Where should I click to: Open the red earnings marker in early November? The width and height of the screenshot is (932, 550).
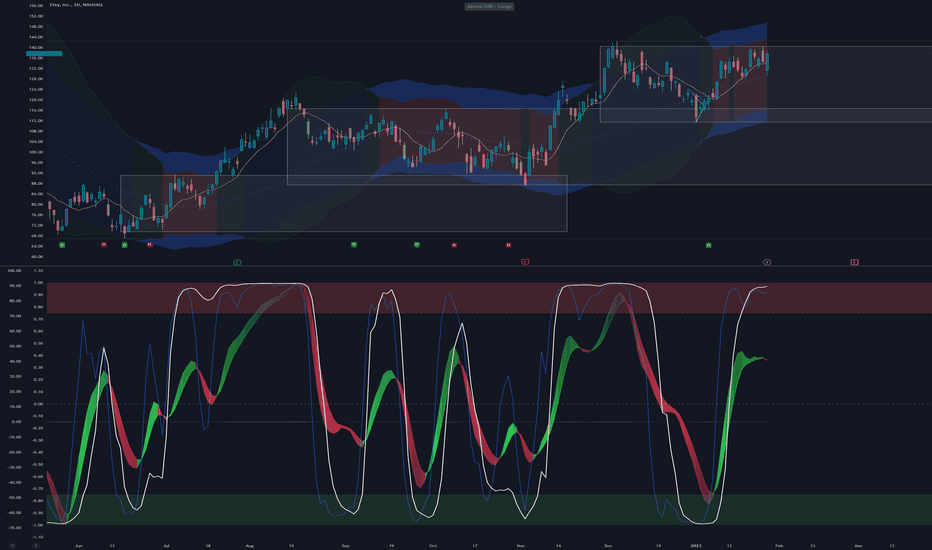525,262
